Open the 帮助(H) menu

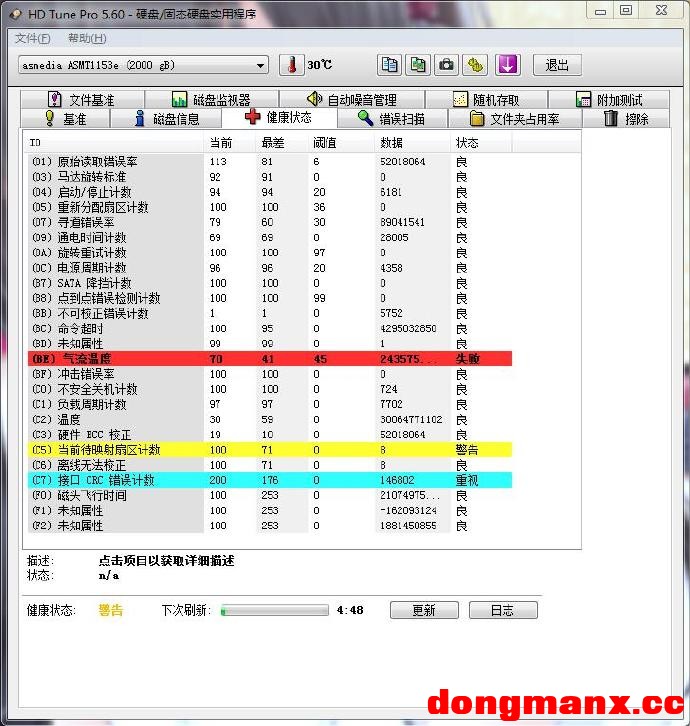click(x=87, y=38)
